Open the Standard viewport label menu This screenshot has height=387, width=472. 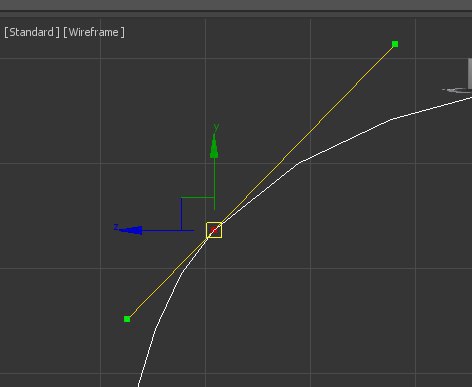[x=32, y=32]
